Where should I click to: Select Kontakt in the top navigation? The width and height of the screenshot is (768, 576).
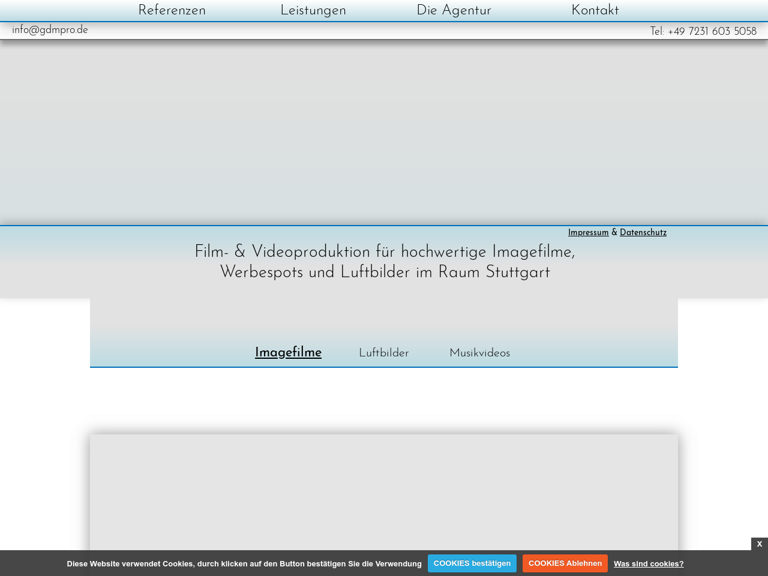pos(595,11)
